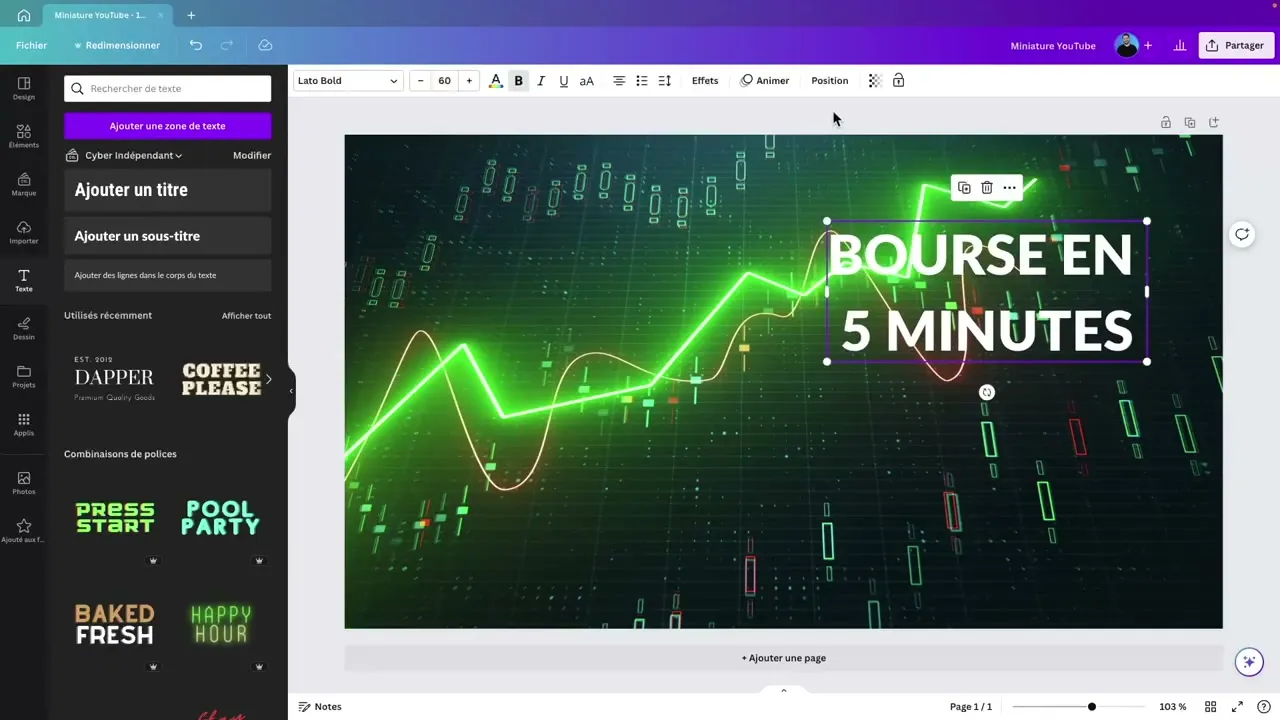Expand the Cyber Indépendant font set
The width and height of the screenshot is (1280, 720).
pos(178,155)
